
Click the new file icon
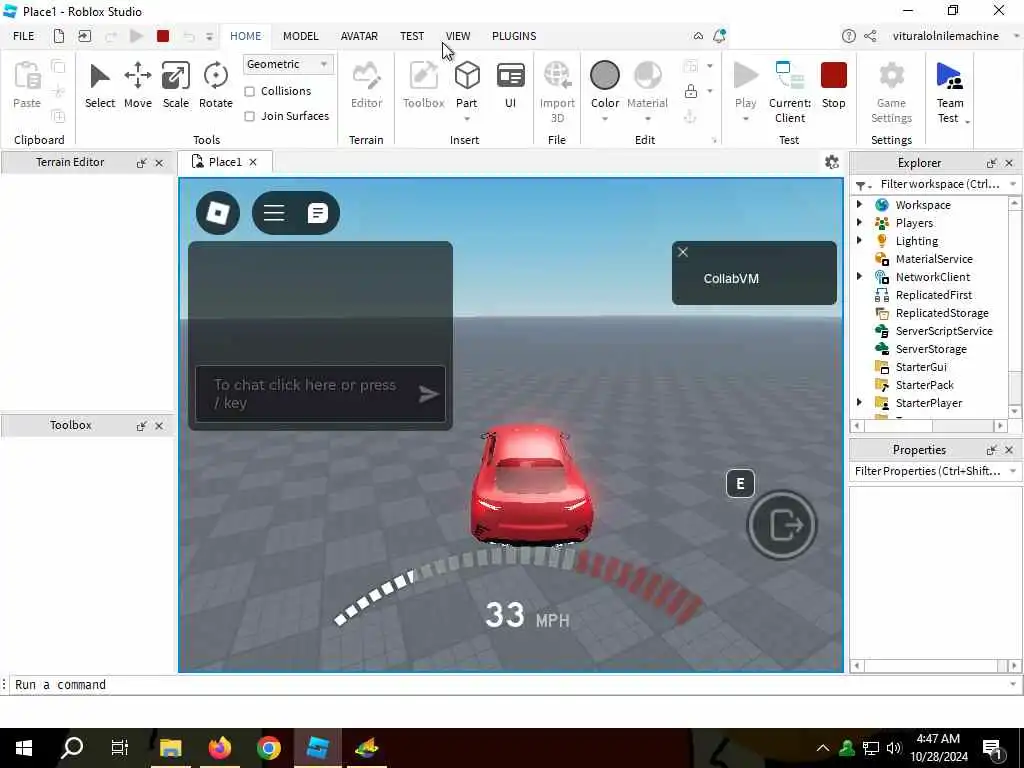pyautogui.click(x=59, y=36)
